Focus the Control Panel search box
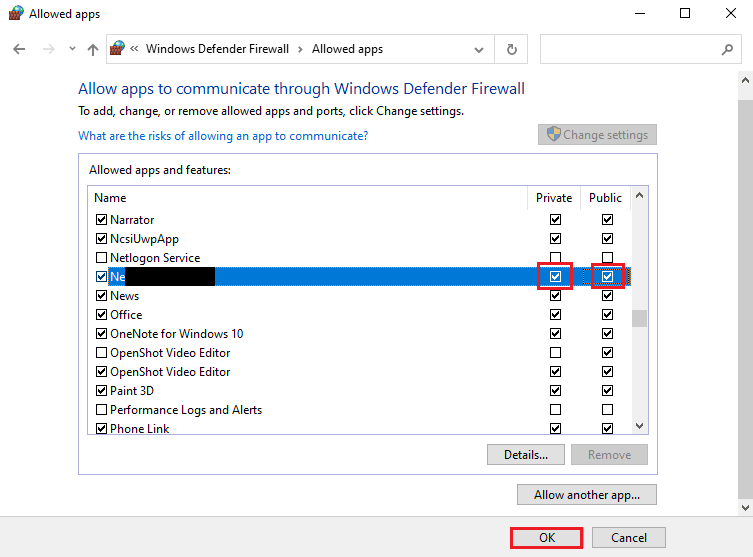This screenshot has height=557, width=753. [641, 49]
